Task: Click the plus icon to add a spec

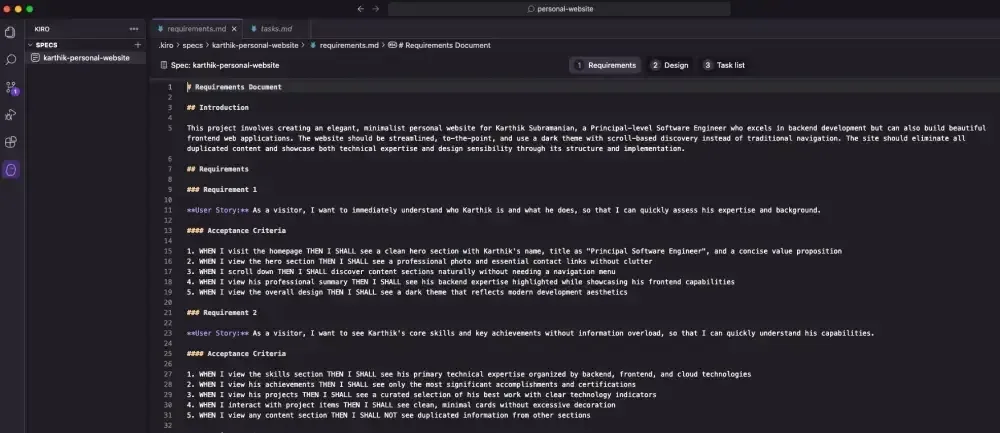Action: 138,45
